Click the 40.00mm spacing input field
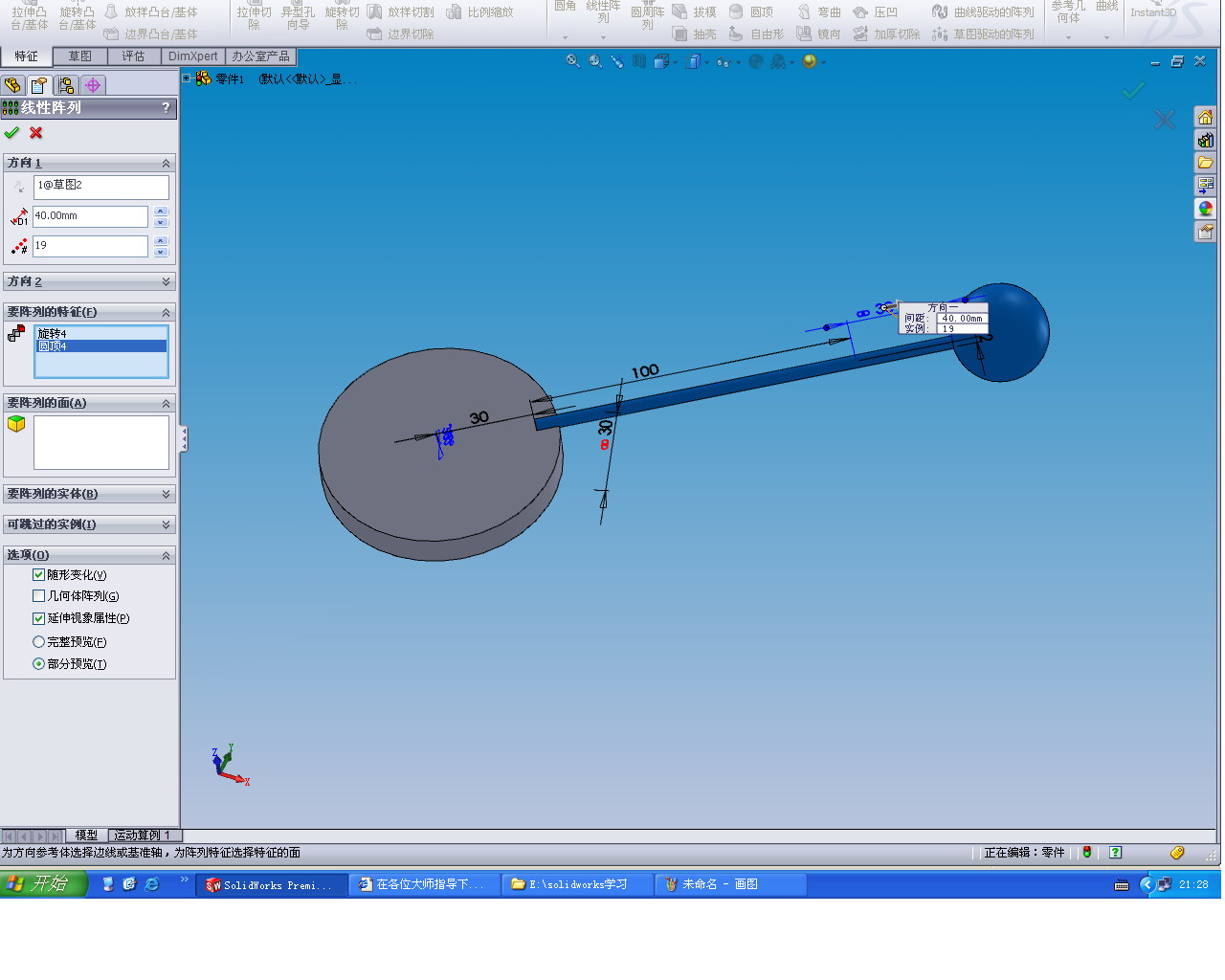Viewport: 1225px width, 980px height. 90,216
